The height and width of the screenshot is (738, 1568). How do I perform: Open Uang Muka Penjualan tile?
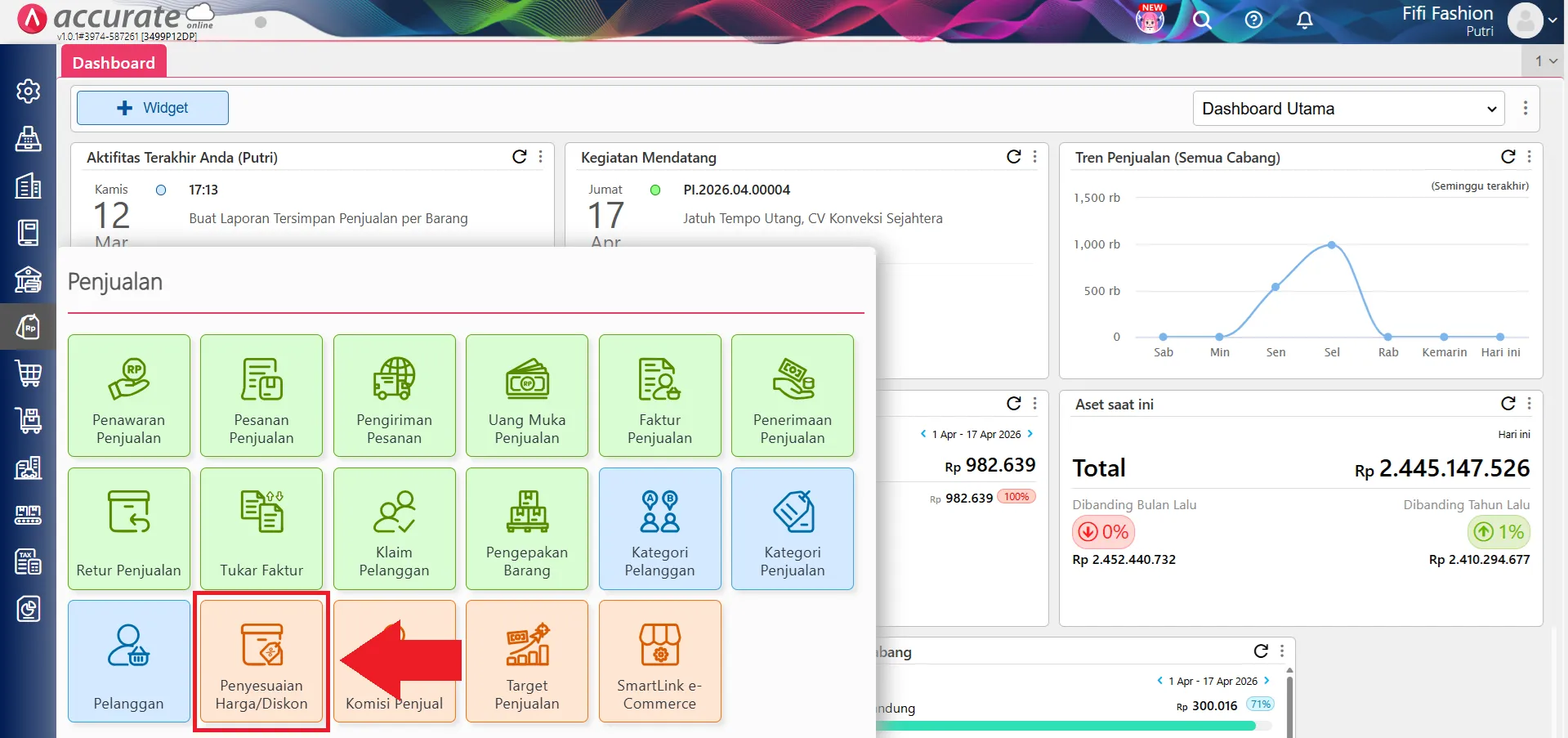pos(527,396)
